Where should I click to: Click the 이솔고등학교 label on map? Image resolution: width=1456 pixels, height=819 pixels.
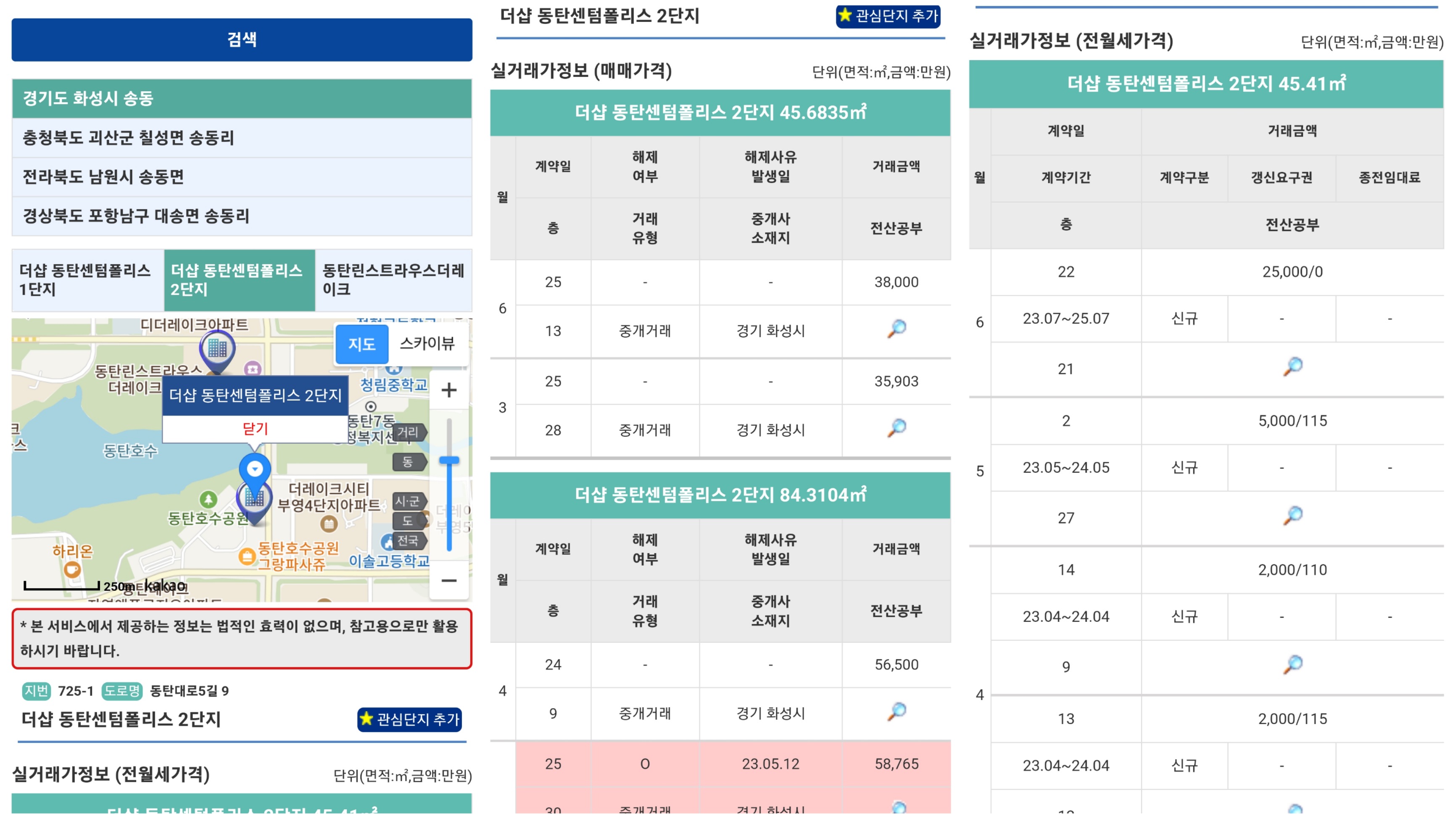click(x=389, y=561)
